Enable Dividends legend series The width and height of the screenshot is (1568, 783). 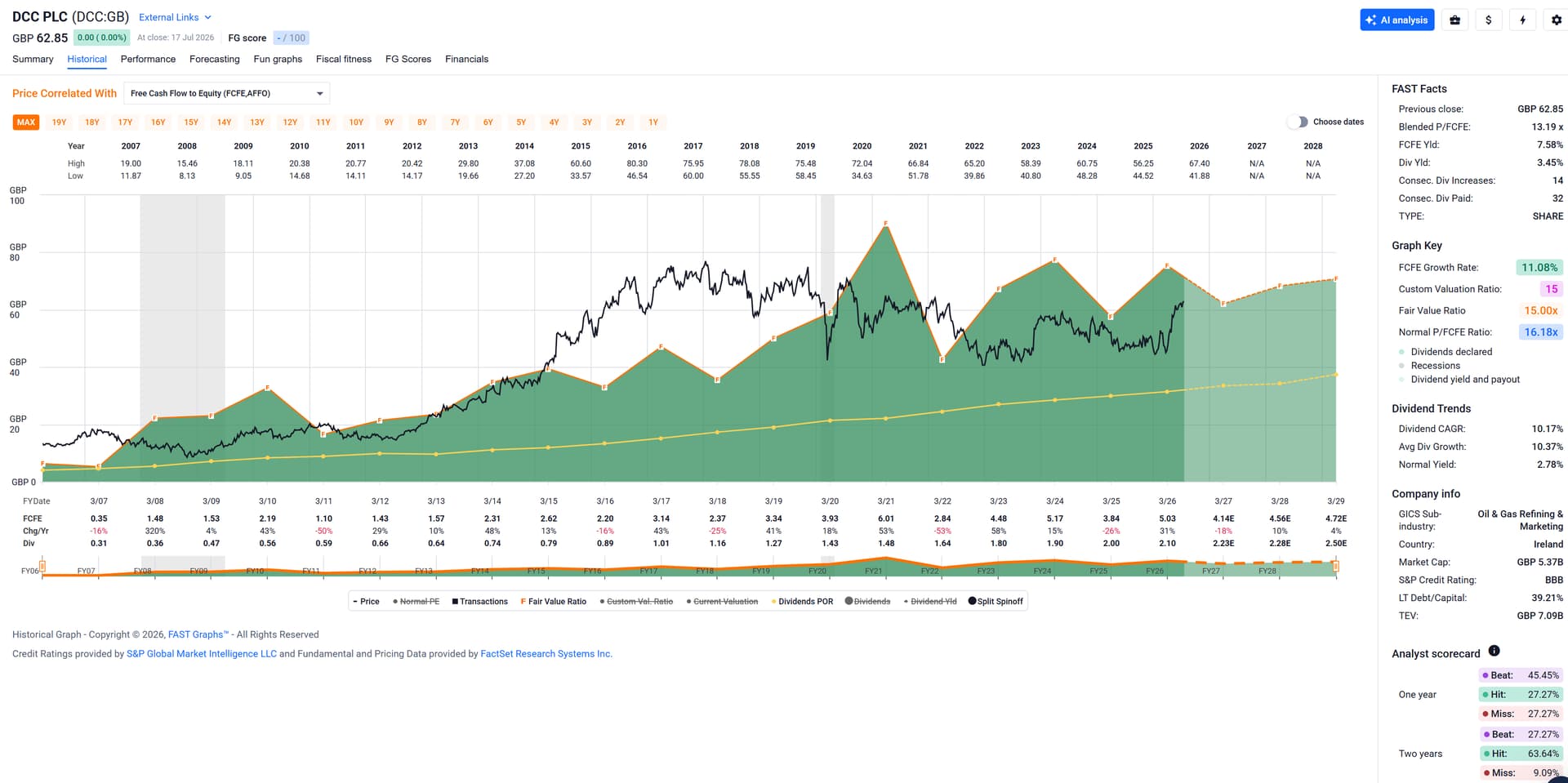coord(867,602)
